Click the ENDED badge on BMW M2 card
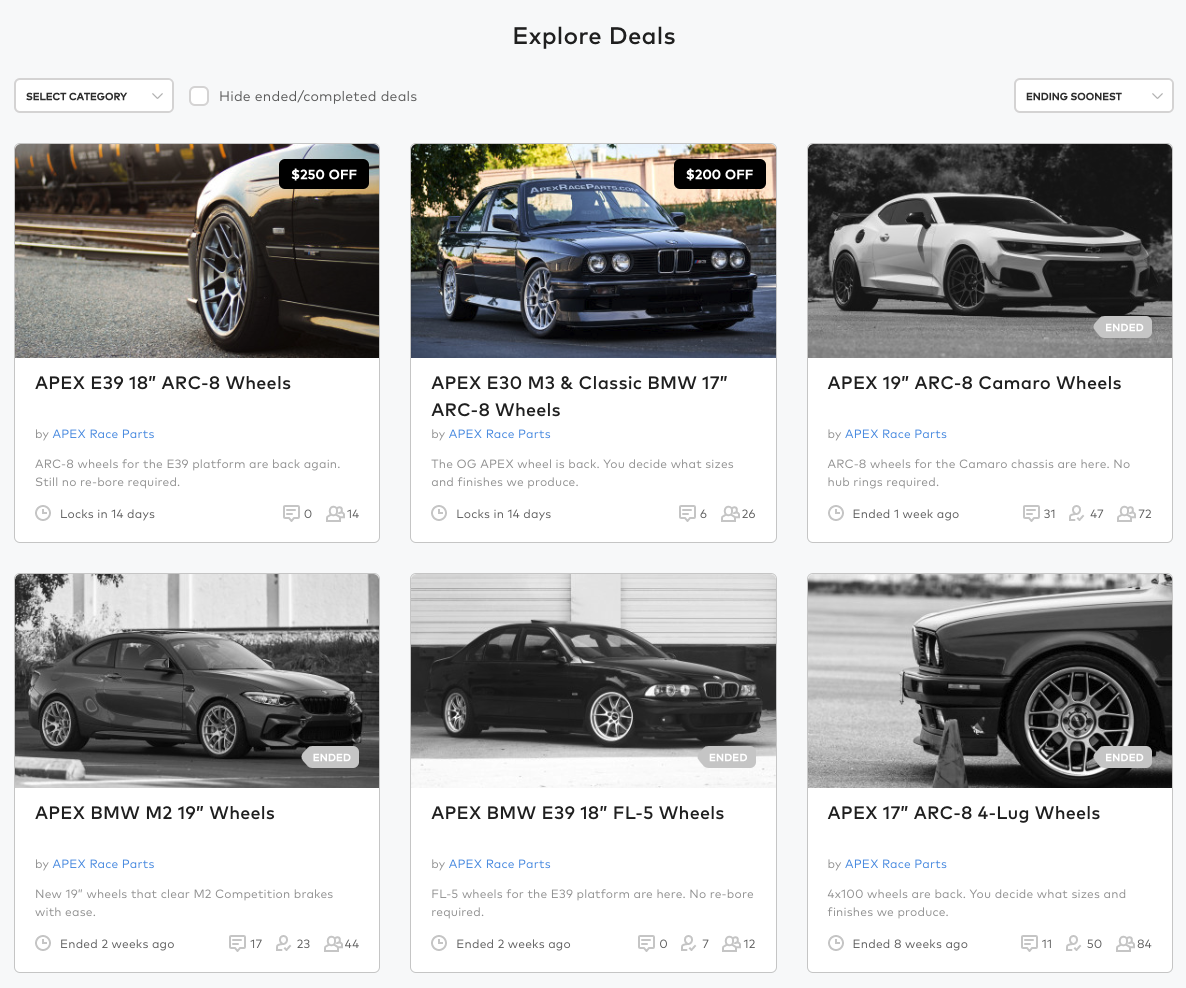This screenshot has height=988, width=1186. tap(331, 757)
